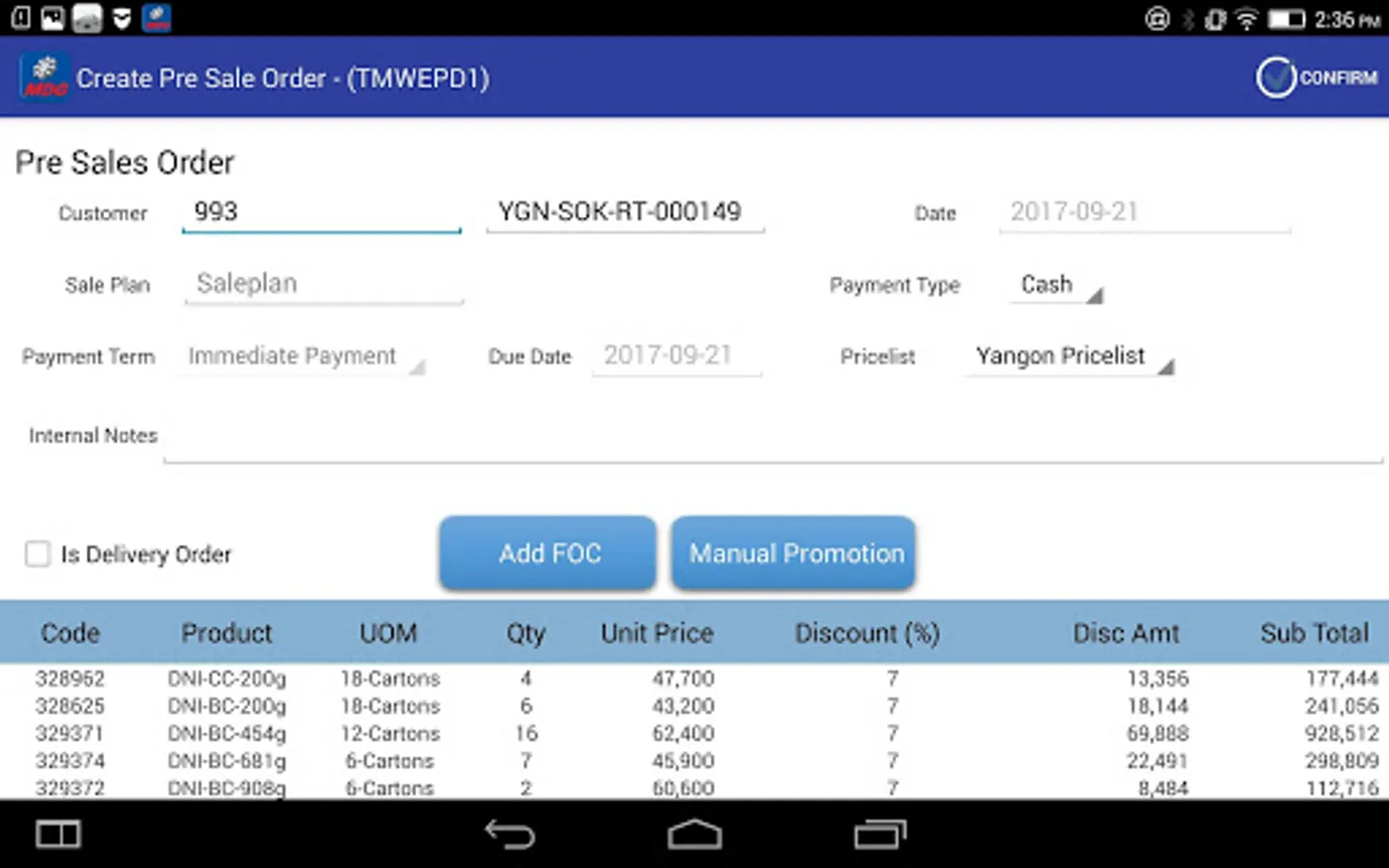Tap unit price 47,700
Screen dimensions: 1389x868
coord(683,679)
